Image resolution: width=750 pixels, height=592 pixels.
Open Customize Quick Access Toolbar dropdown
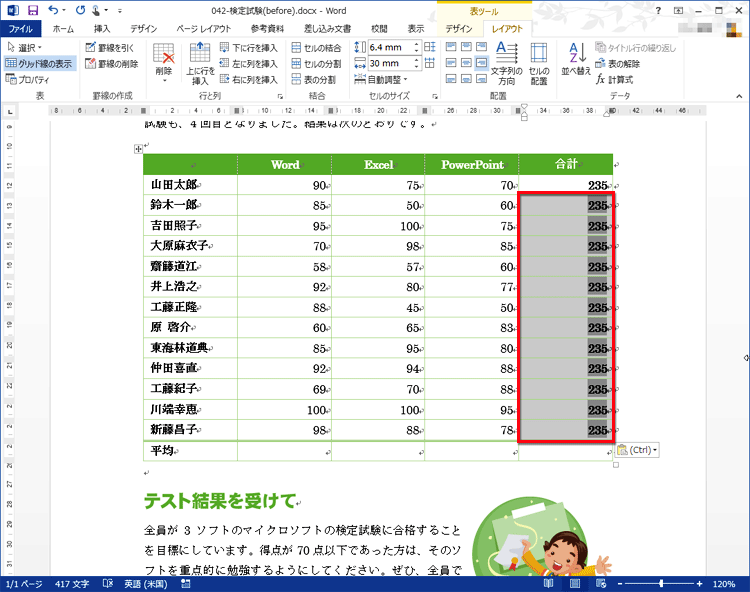click(x=120, y=11)
